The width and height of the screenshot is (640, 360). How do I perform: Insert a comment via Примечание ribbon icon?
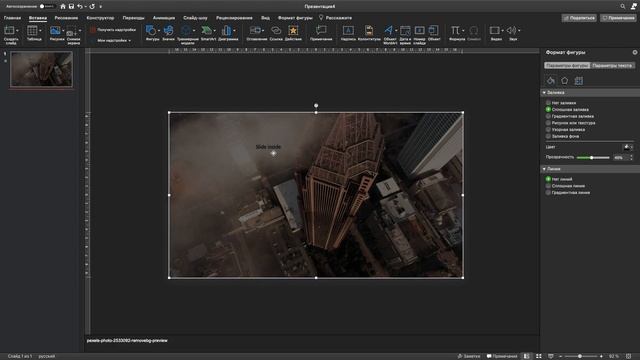point(321,31)
